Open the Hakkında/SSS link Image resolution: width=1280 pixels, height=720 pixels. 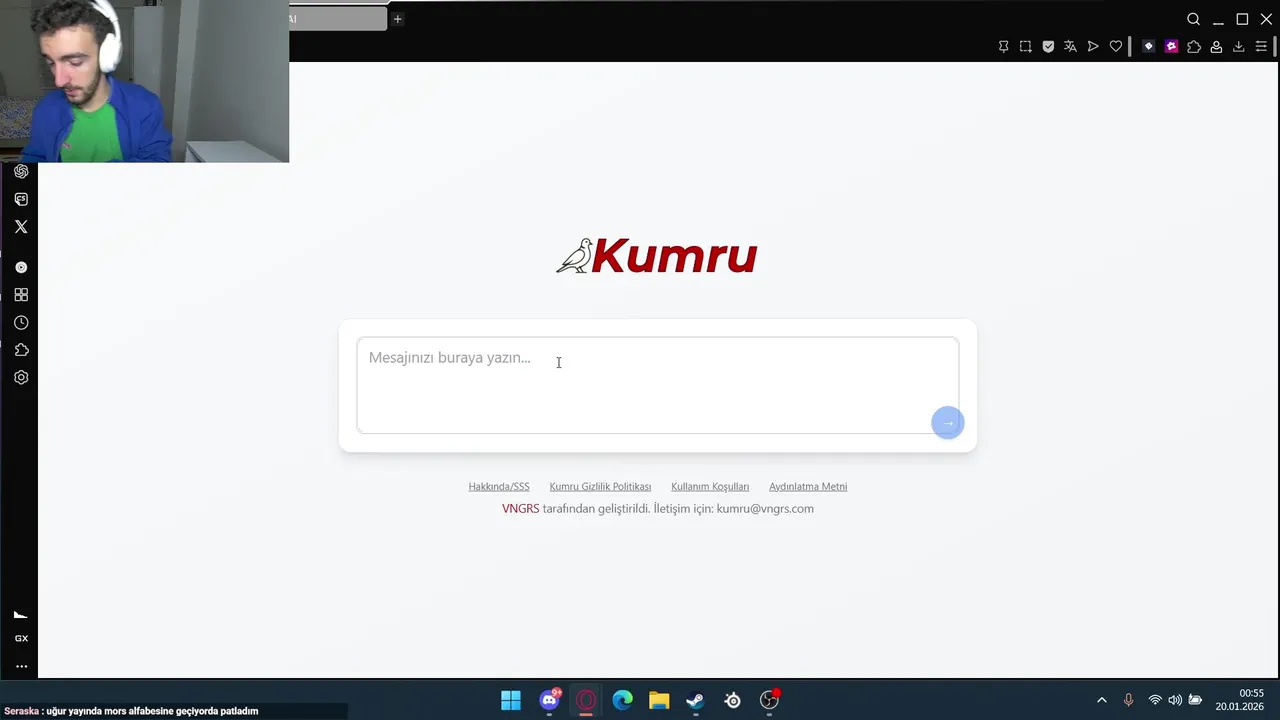click(499, 487)
